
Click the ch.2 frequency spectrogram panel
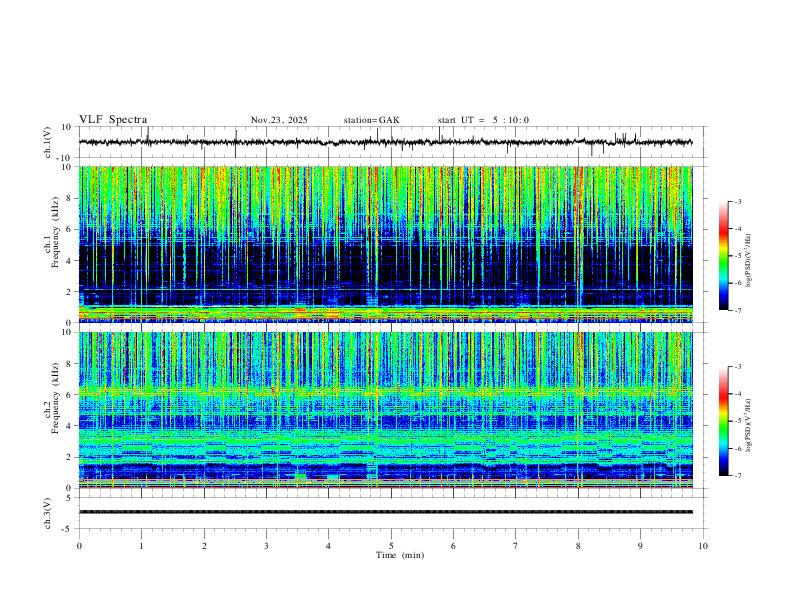pos(386,410)
